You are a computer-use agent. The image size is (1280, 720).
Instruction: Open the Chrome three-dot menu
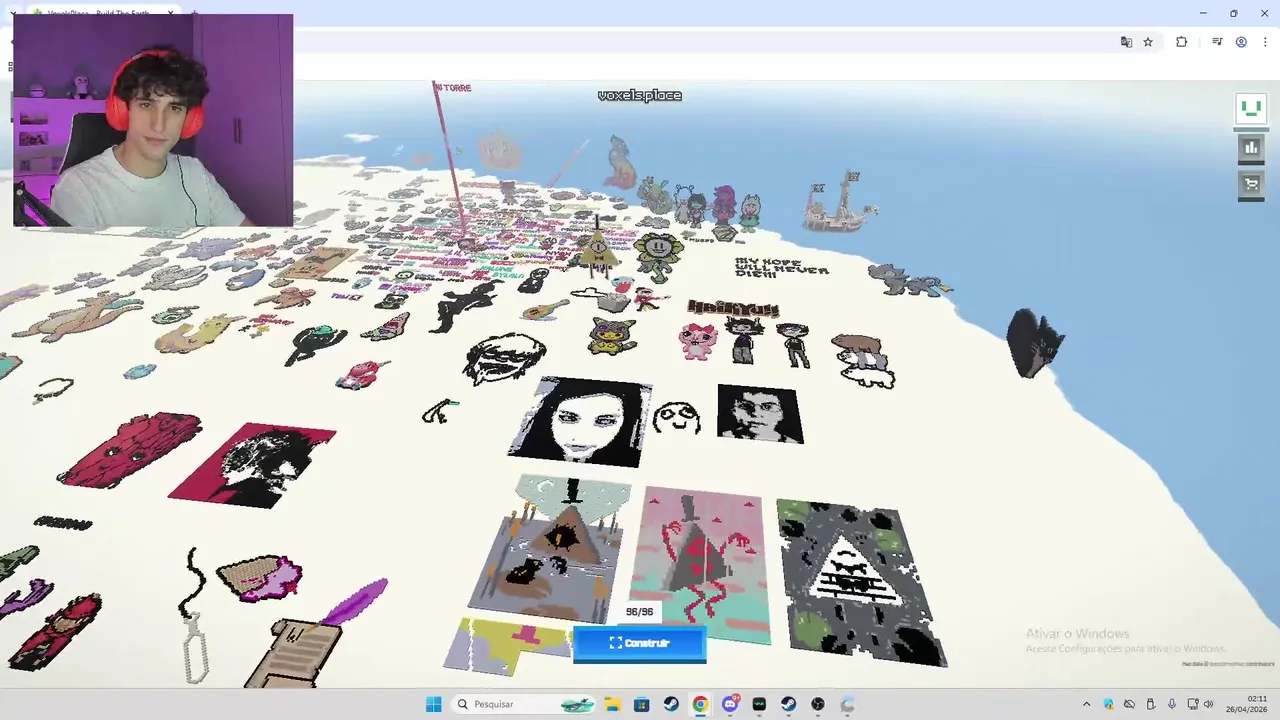click(x=1265, y=42)
